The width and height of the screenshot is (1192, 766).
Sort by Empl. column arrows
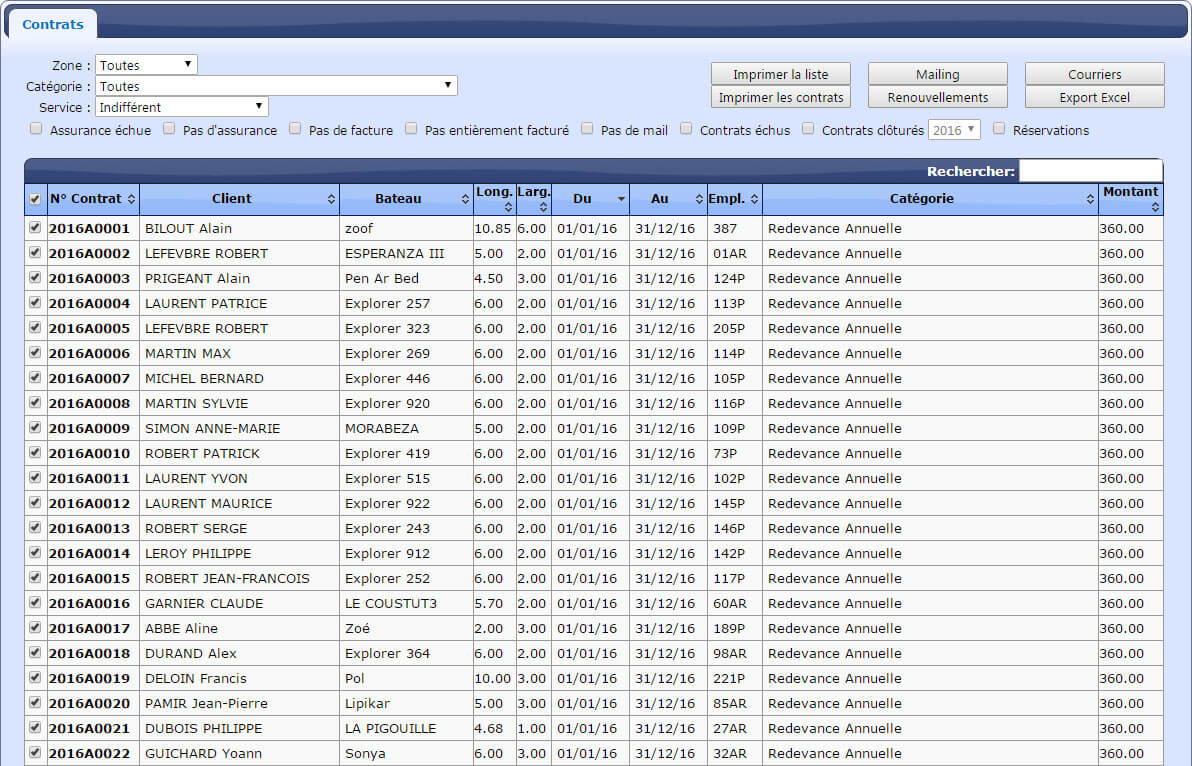754,199
